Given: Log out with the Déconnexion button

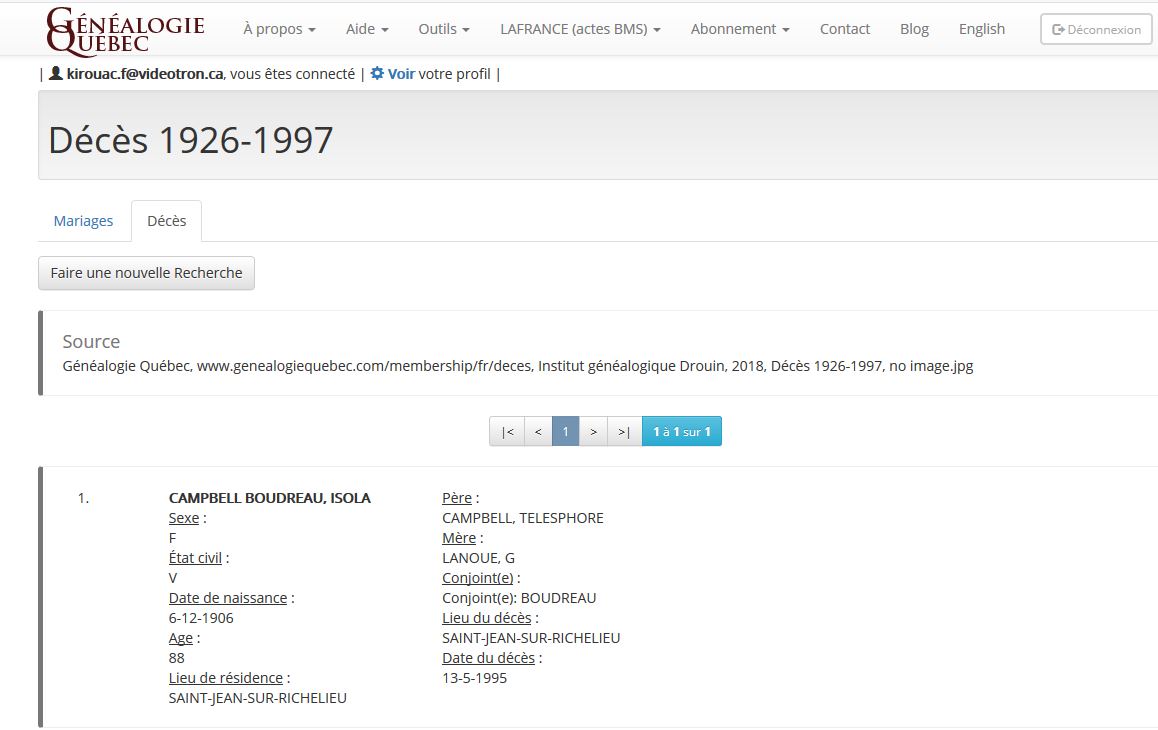Looking at the screenshot, I should tap(1096, 29).
